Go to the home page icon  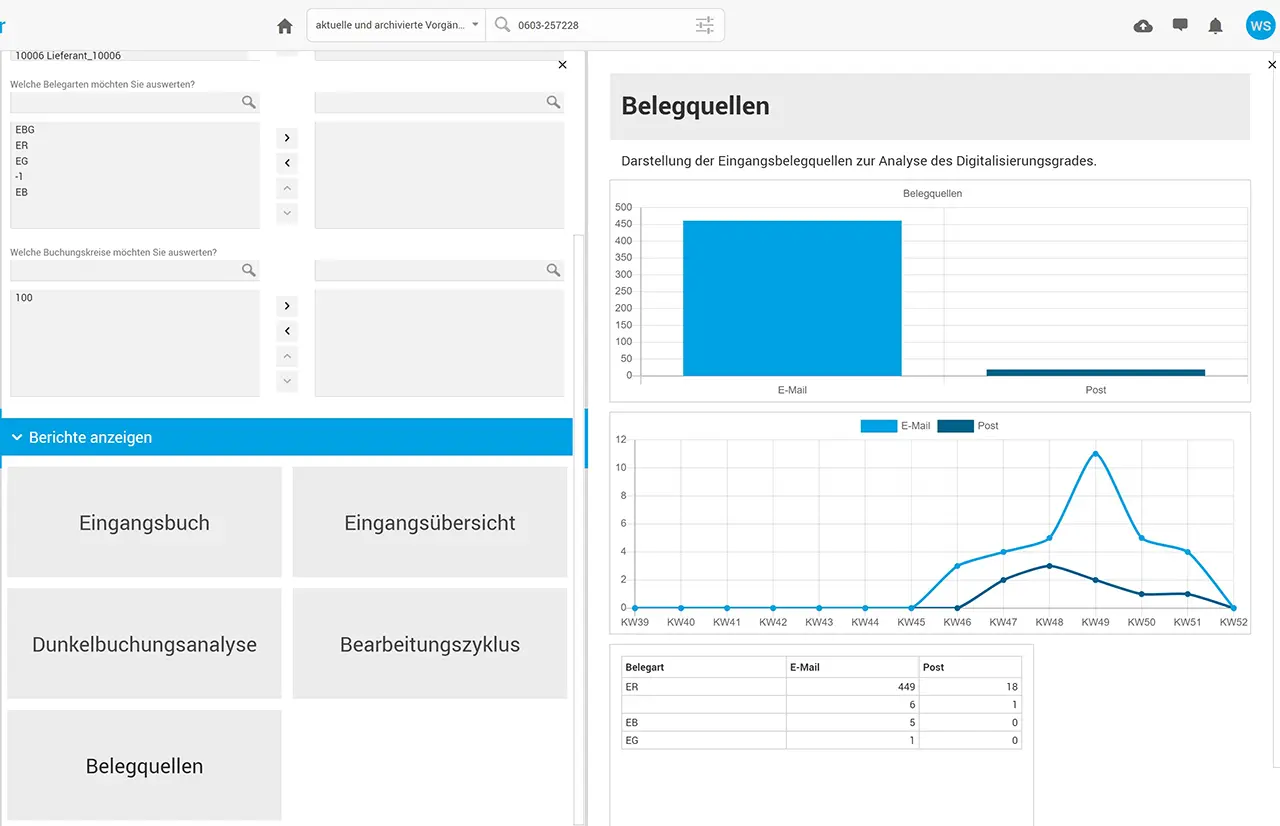[285, 26]
